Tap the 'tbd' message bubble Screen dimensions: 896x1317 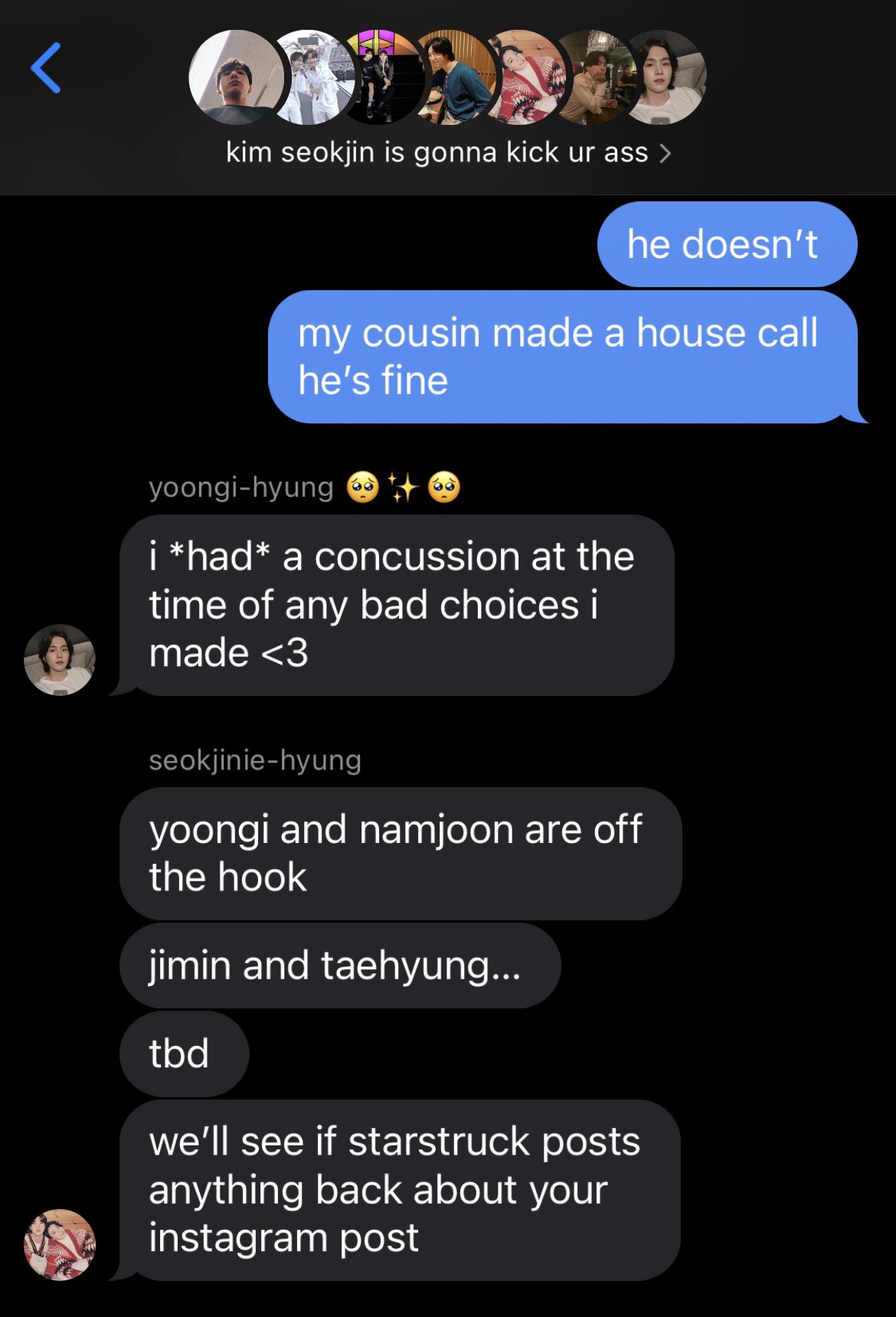[x=185, y=1054]
